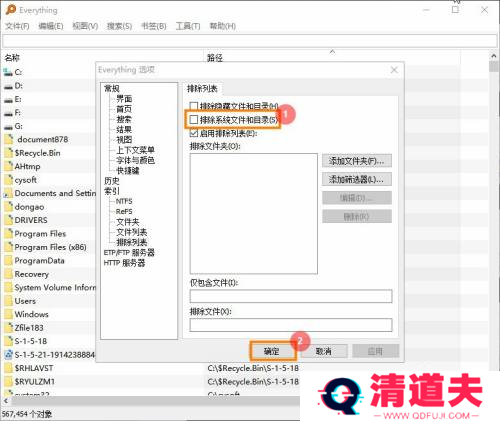Select the $Recycle.Bin folder icon
This screenshot has width=500, height=421.
[9, 153]
